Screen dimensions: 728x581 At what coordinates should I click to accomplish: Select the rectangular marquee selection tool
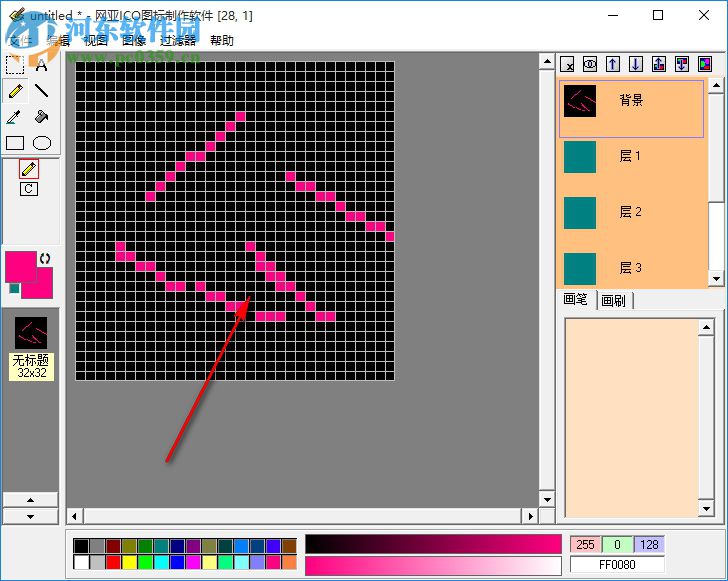click(15, 65)
